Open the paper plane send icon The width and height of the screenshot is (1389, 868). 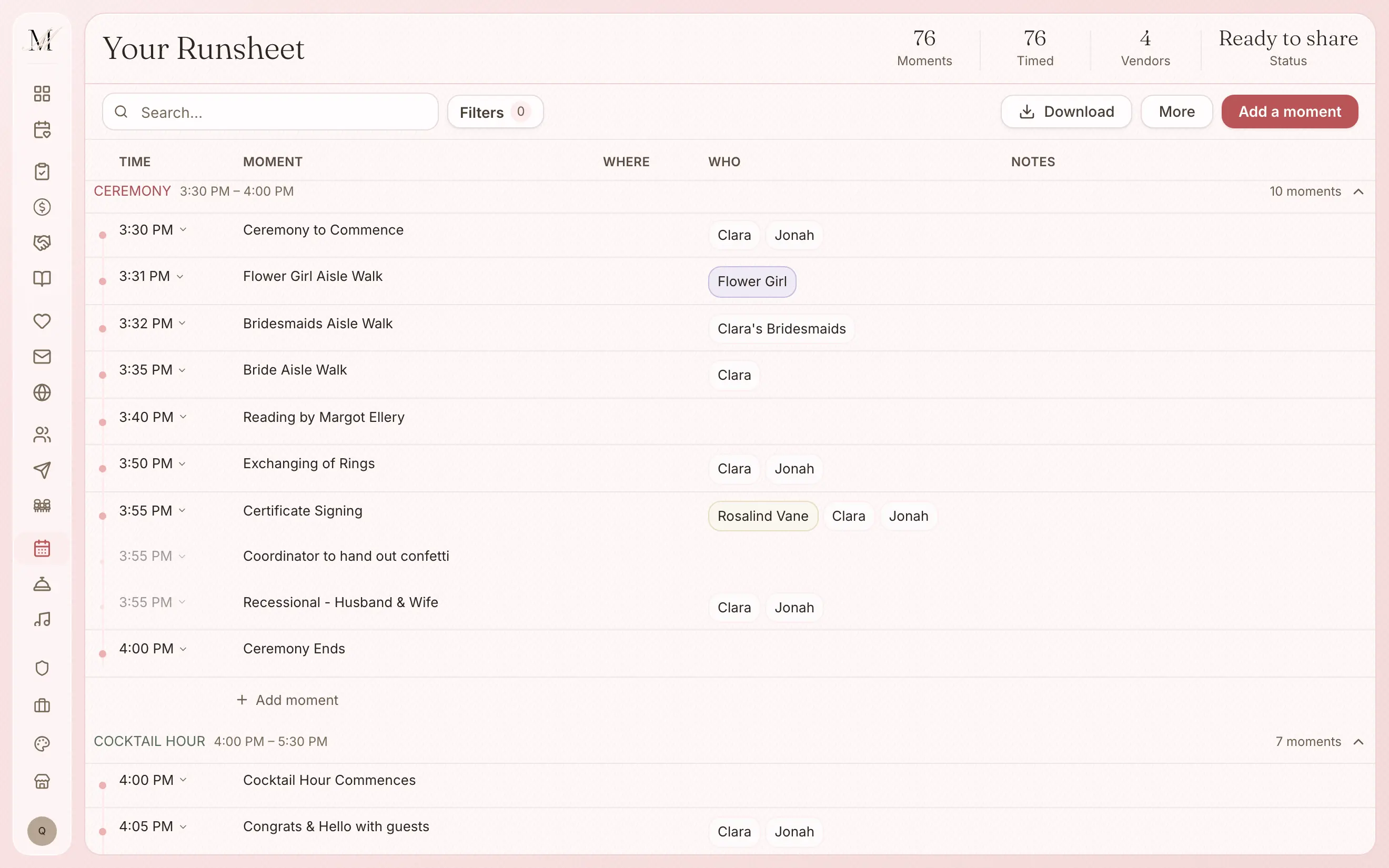[x=42, y=470]
